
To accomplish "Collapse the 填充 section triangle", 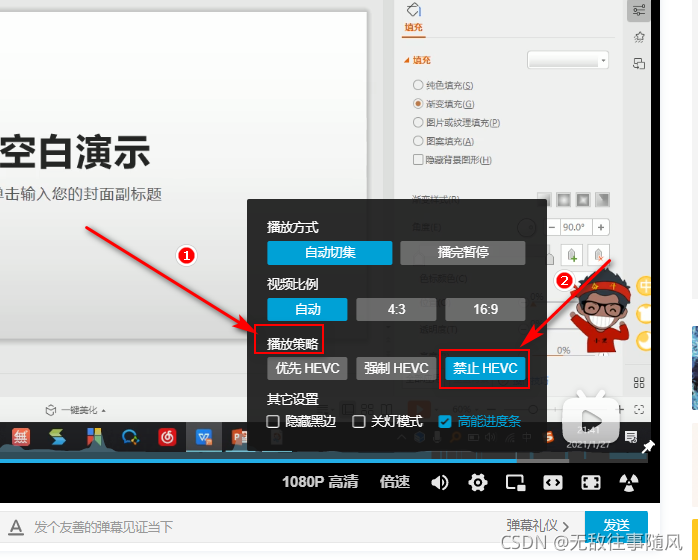I will tap(406, 60).
